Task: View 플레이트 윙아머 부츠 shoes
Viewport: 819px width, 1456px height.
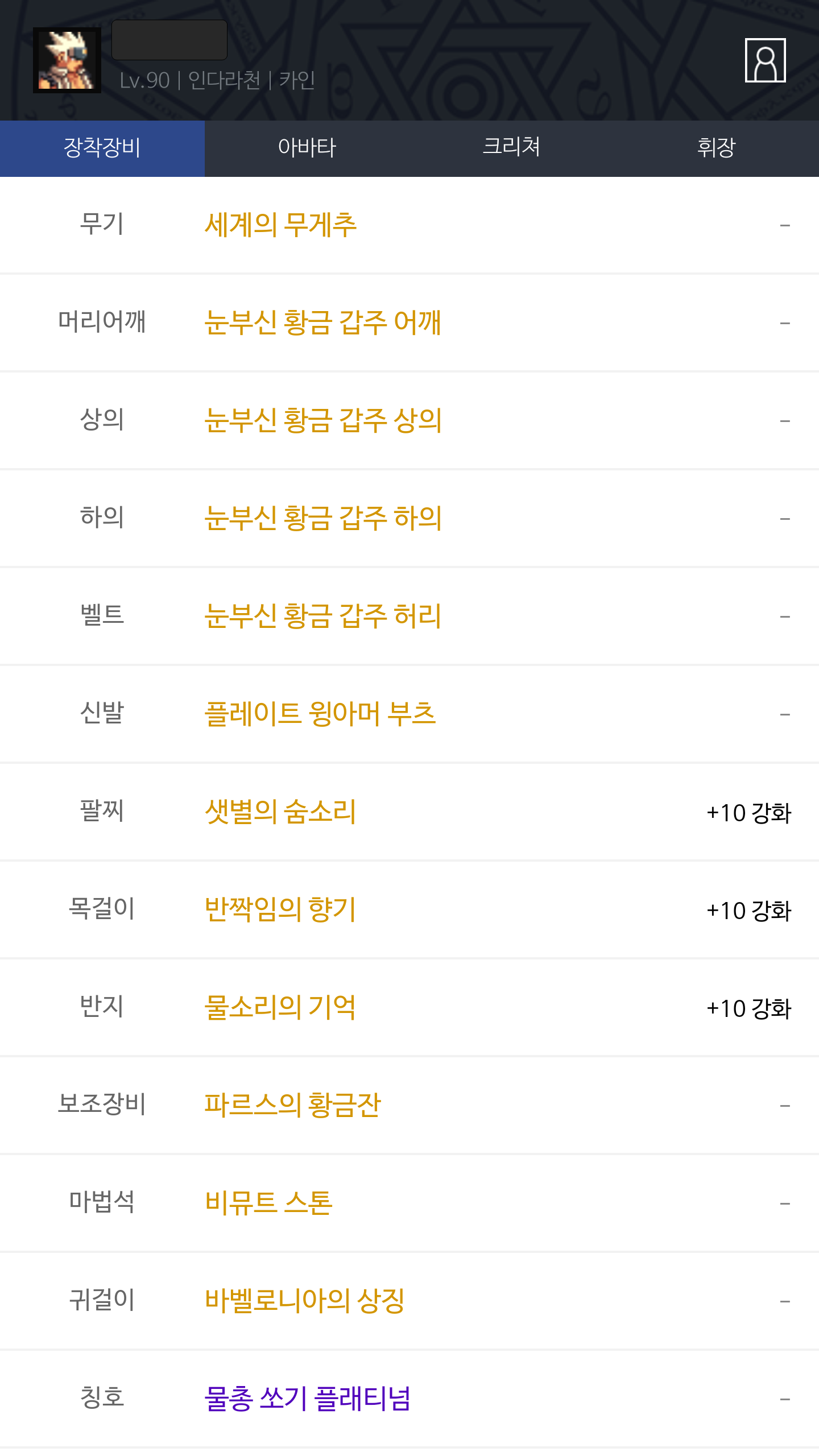Action: point(320,714)
